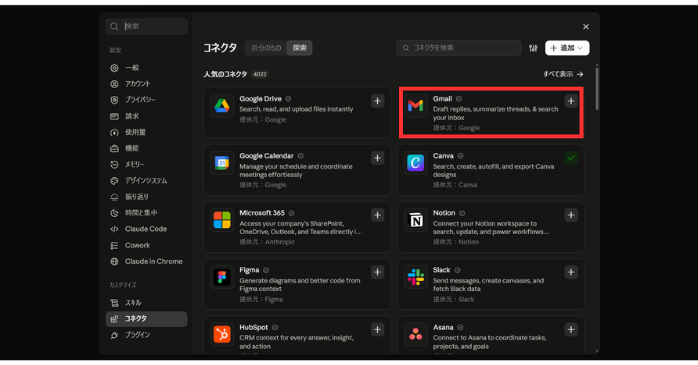Open 機能 settings
Viewport: 698px width, 365px height.
coord(146,148)
